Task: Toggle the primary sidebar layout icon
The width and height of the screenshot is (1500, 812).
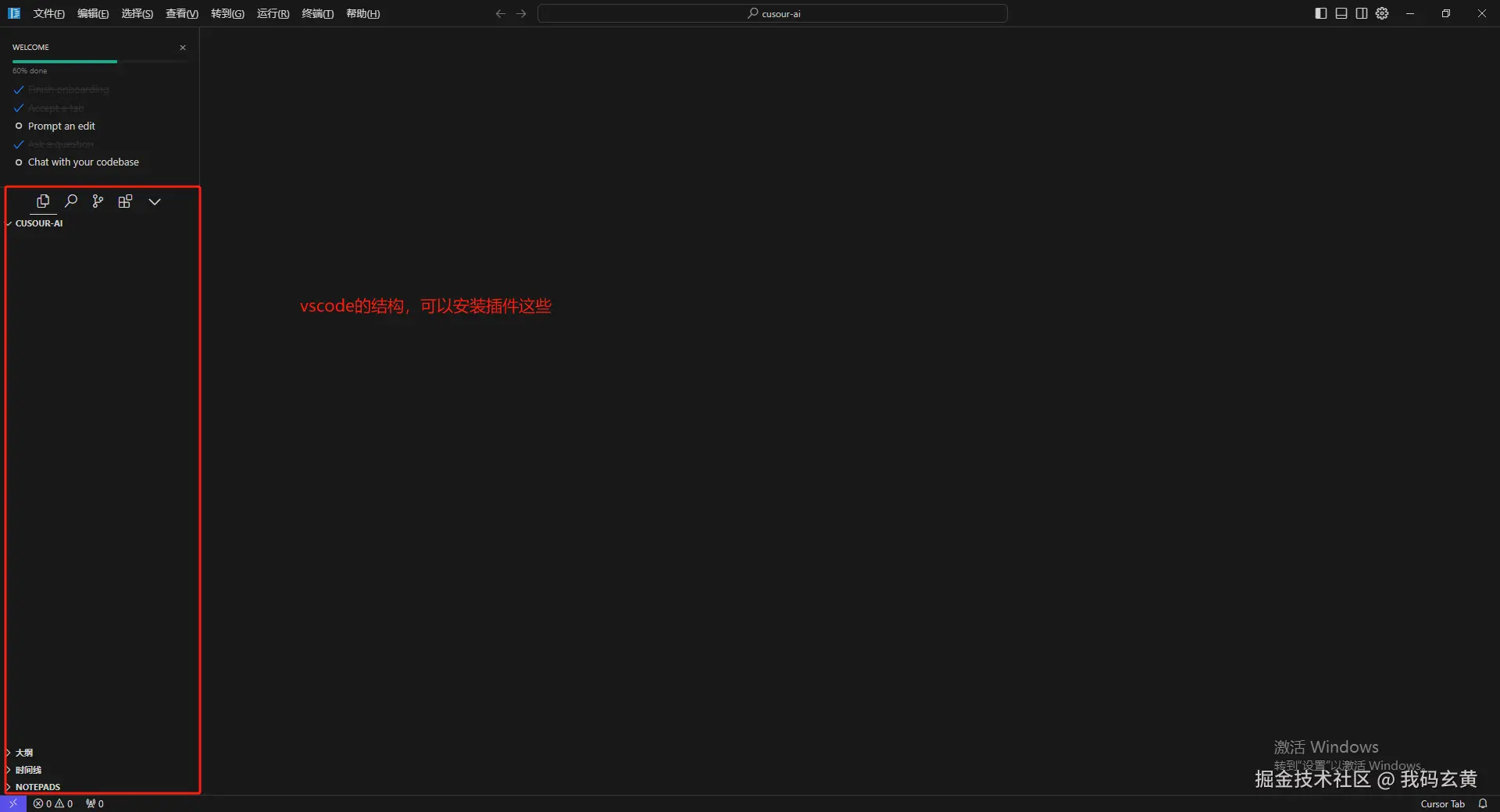Action: tap(1321, 13)
